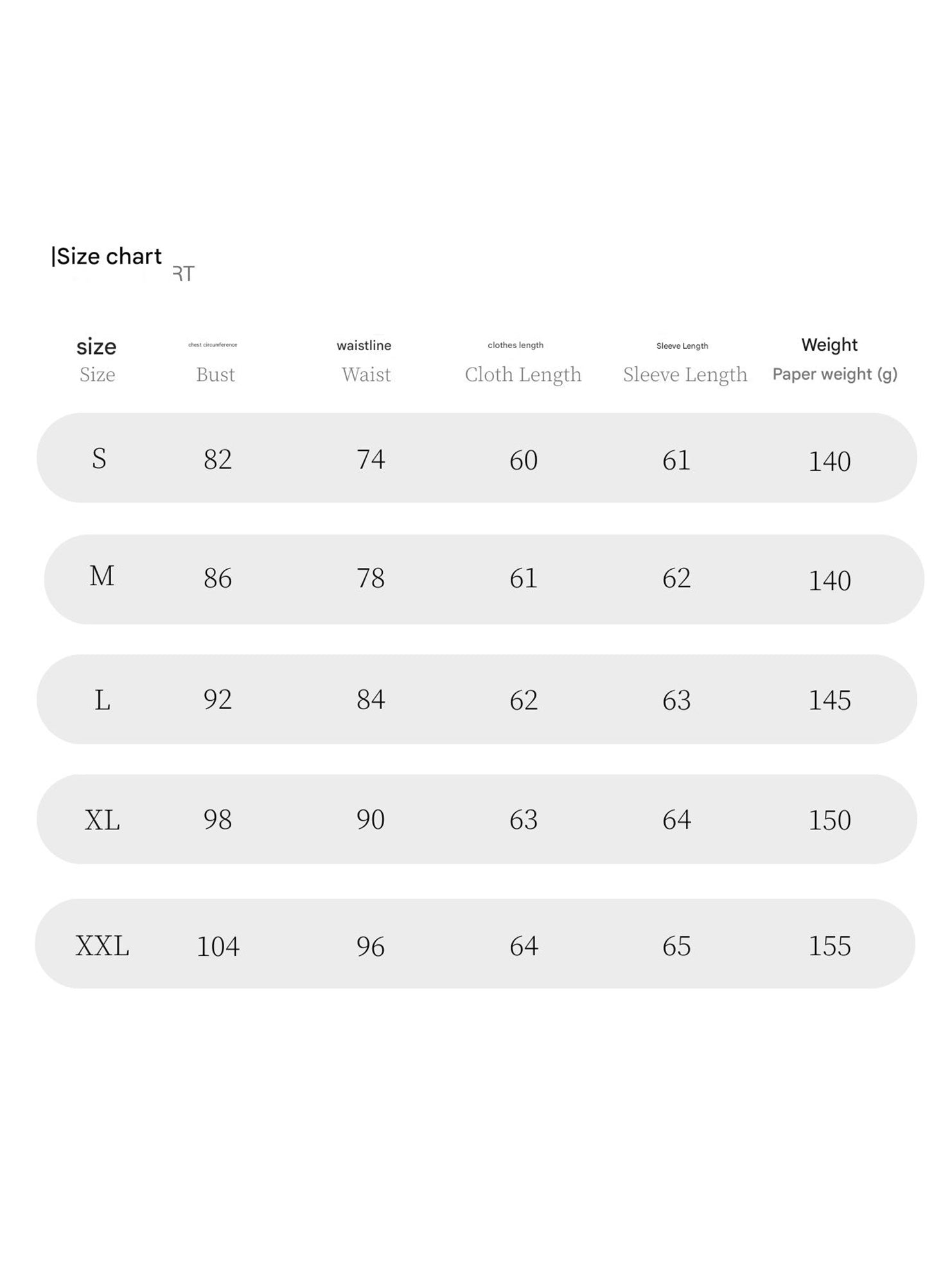This screenshot has width=952, height=1263.
Task: Click waist value 90 in XL row
Action: tap(371, 820)
